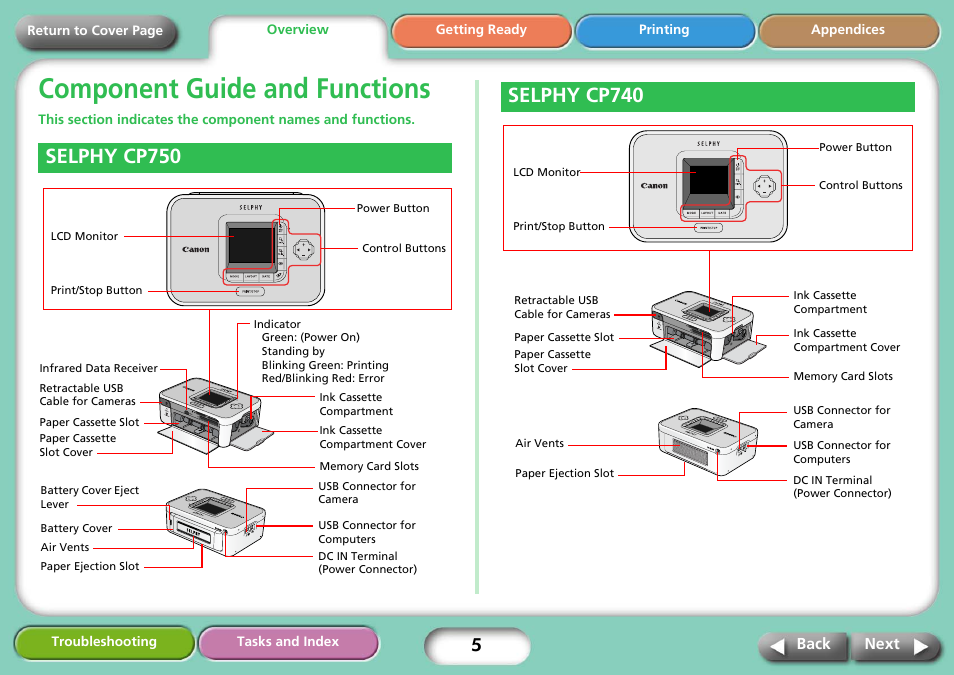
Task: Click CP750 'Air Vents' label
Action: pos(64,547)
